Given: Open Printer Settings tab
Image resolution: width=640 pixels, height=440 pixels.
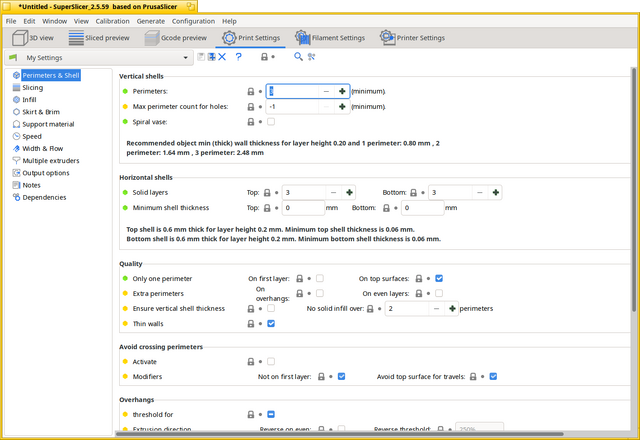Looking at the screenshot, I should 412,38.
